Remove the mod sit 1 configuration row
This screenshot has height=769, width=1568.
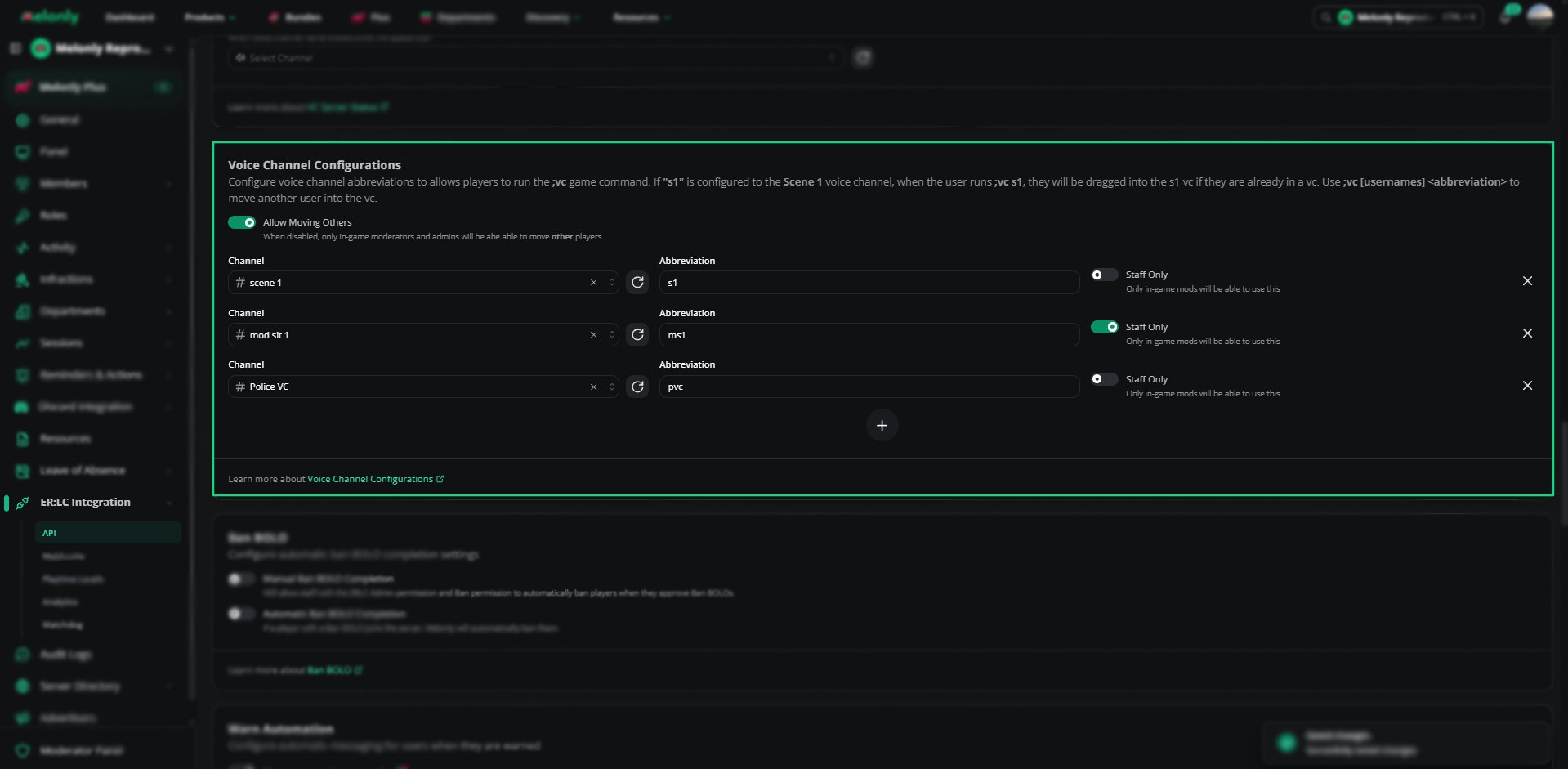[x=1527, y=333]
